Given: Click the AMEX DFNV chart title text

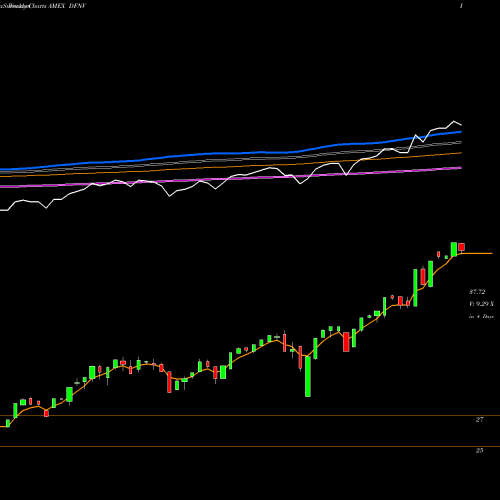Looking at the screenshot, I should pyautogui.click(x=67, y=6).
